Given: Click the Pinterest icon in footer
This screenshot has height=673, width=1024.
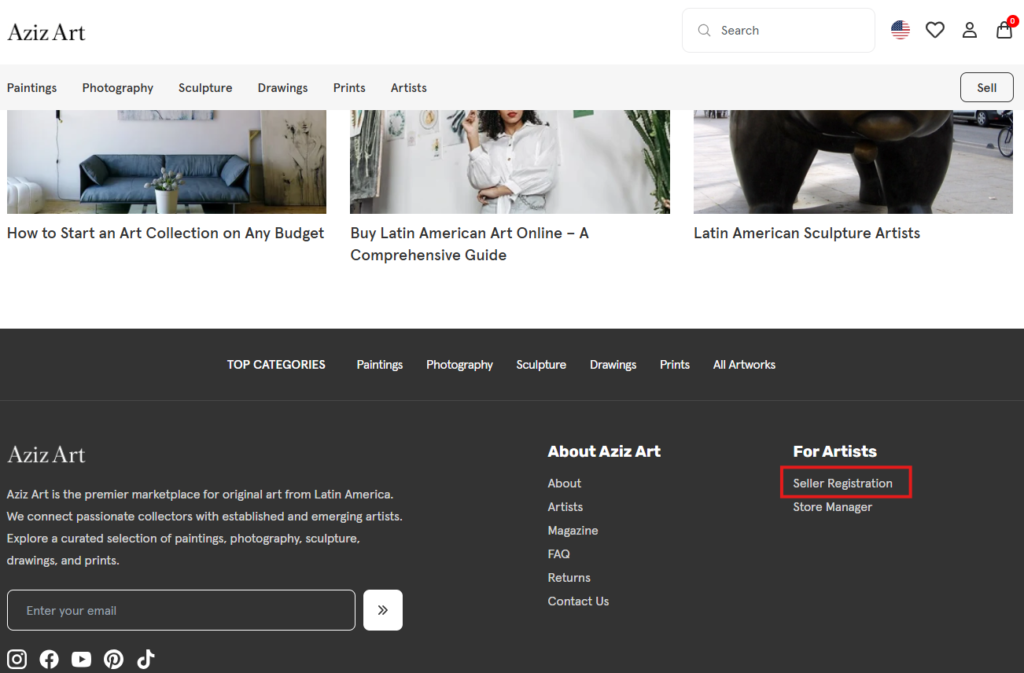Looking at the screenshot, I should point(114,659).
